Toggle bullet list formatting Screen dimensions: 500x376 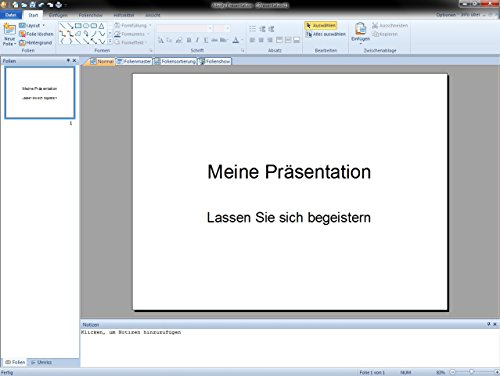[x=253, y=29]
